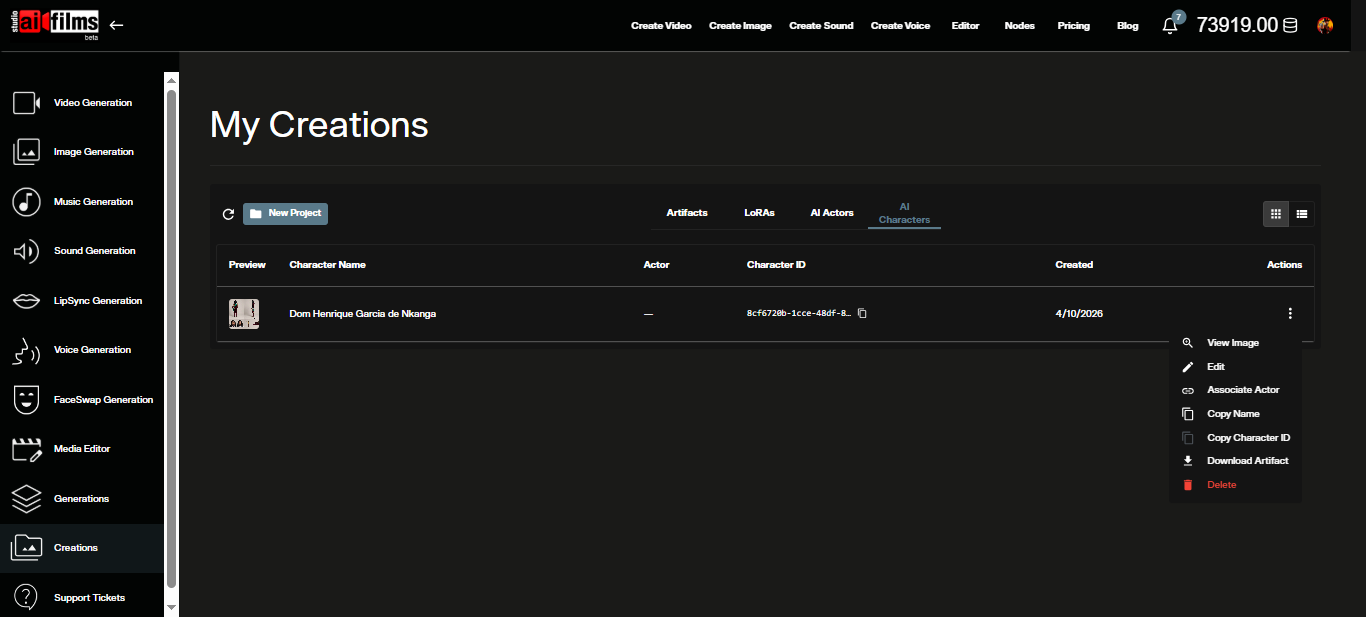Switch to grid view layout

click(1275, 213)
